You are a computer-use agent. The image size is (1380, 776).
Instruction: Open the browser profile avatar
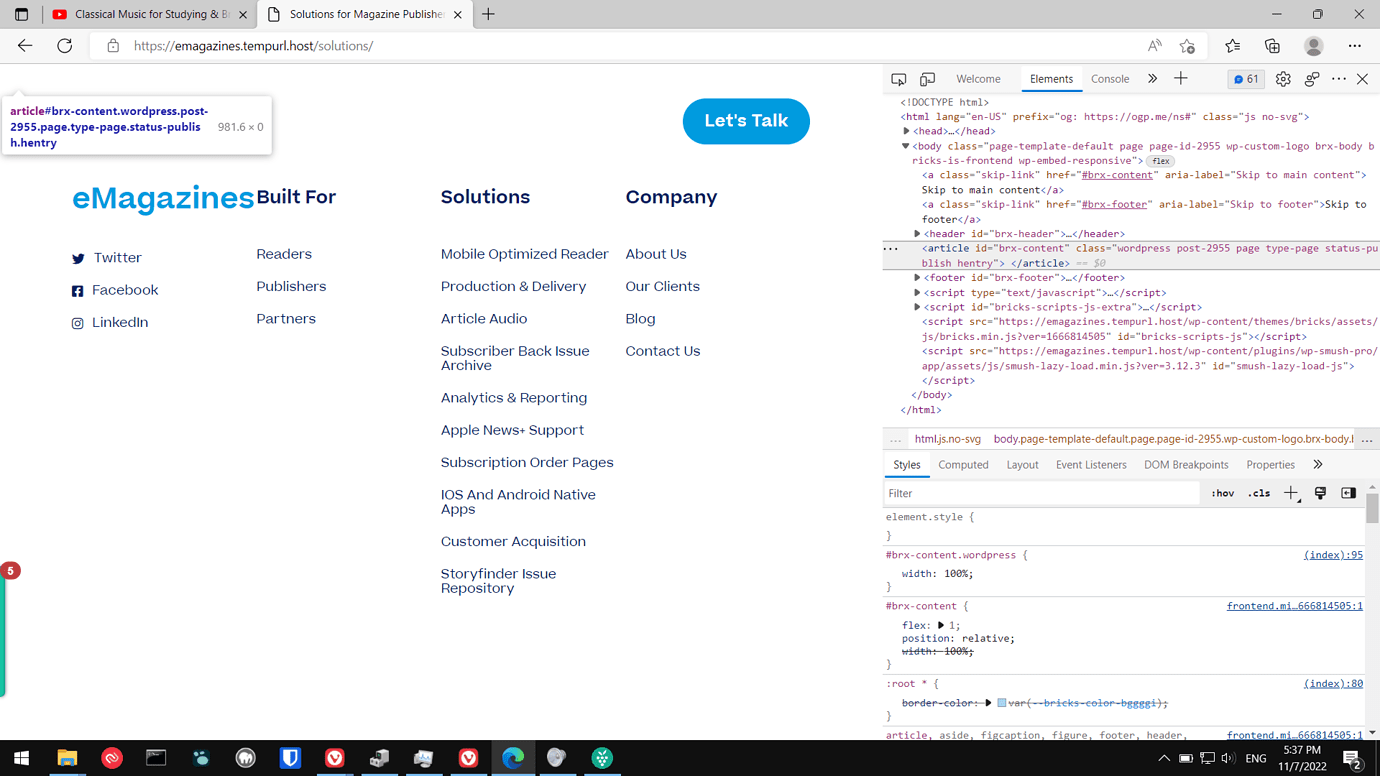[1314, 46]
